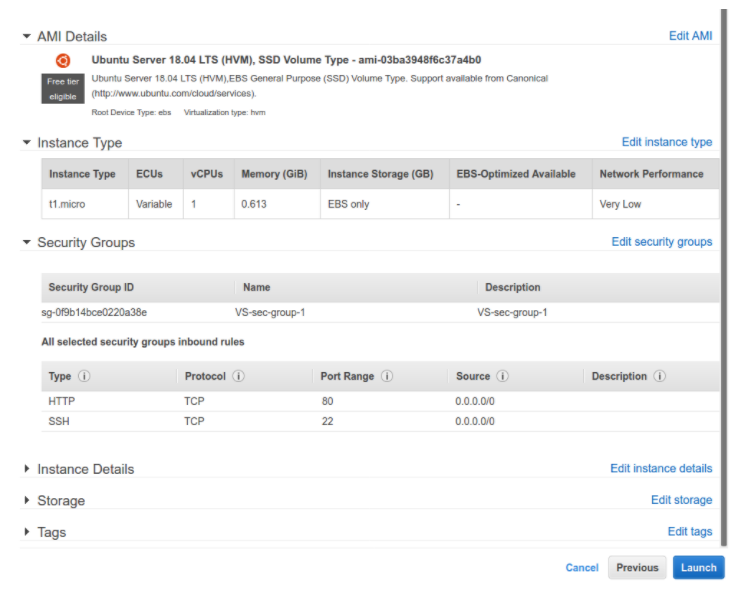This screenshot has height=601, width=752.
Task: Click info icon next to Source column
Action: (x=503, y=377)
